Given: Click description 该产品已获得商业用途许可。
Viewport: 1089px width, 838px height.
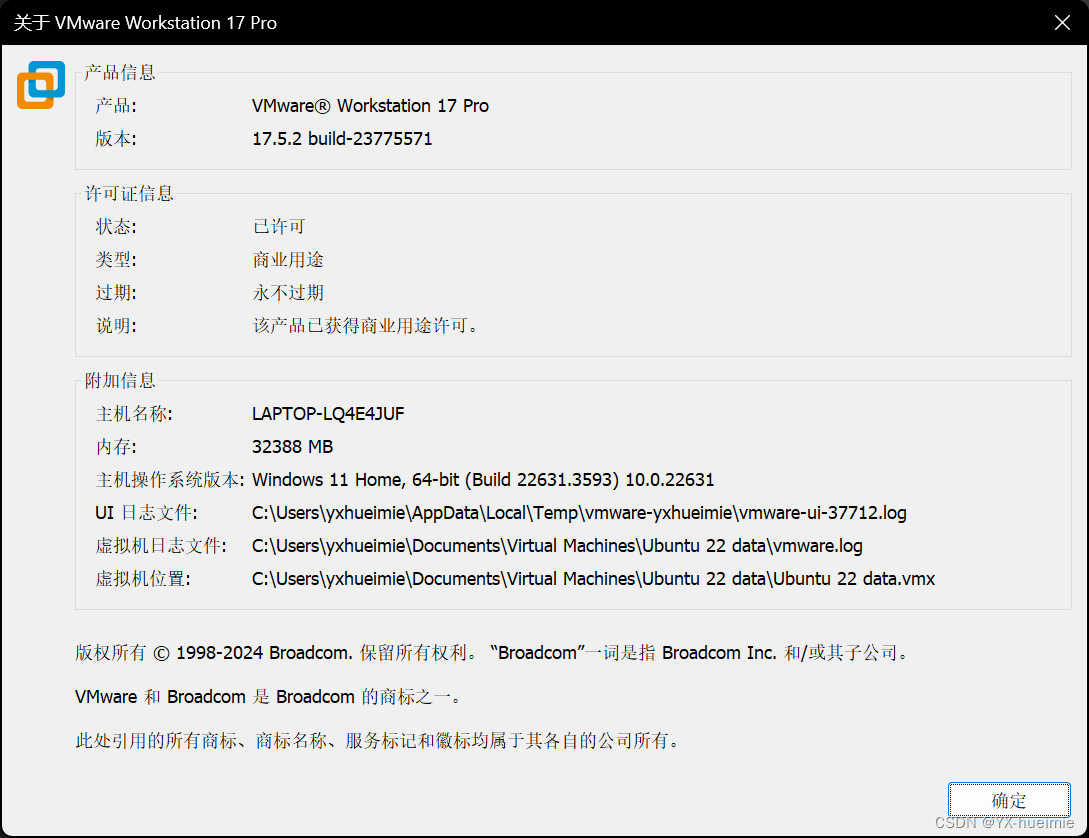Looking at the screenshot, I should [365, 326].
